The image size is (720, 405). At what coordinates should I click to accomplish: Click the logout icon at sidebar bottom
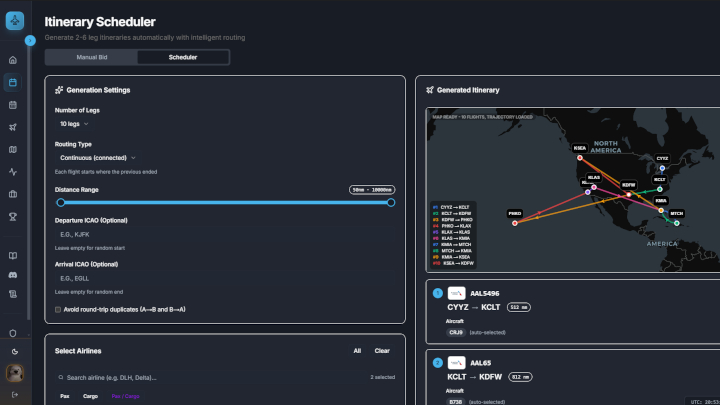13,396
